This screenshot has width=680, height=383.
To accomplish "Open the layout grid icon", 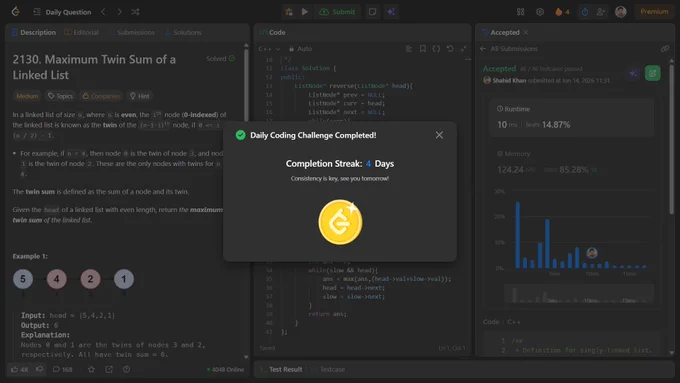I will 520,12.
